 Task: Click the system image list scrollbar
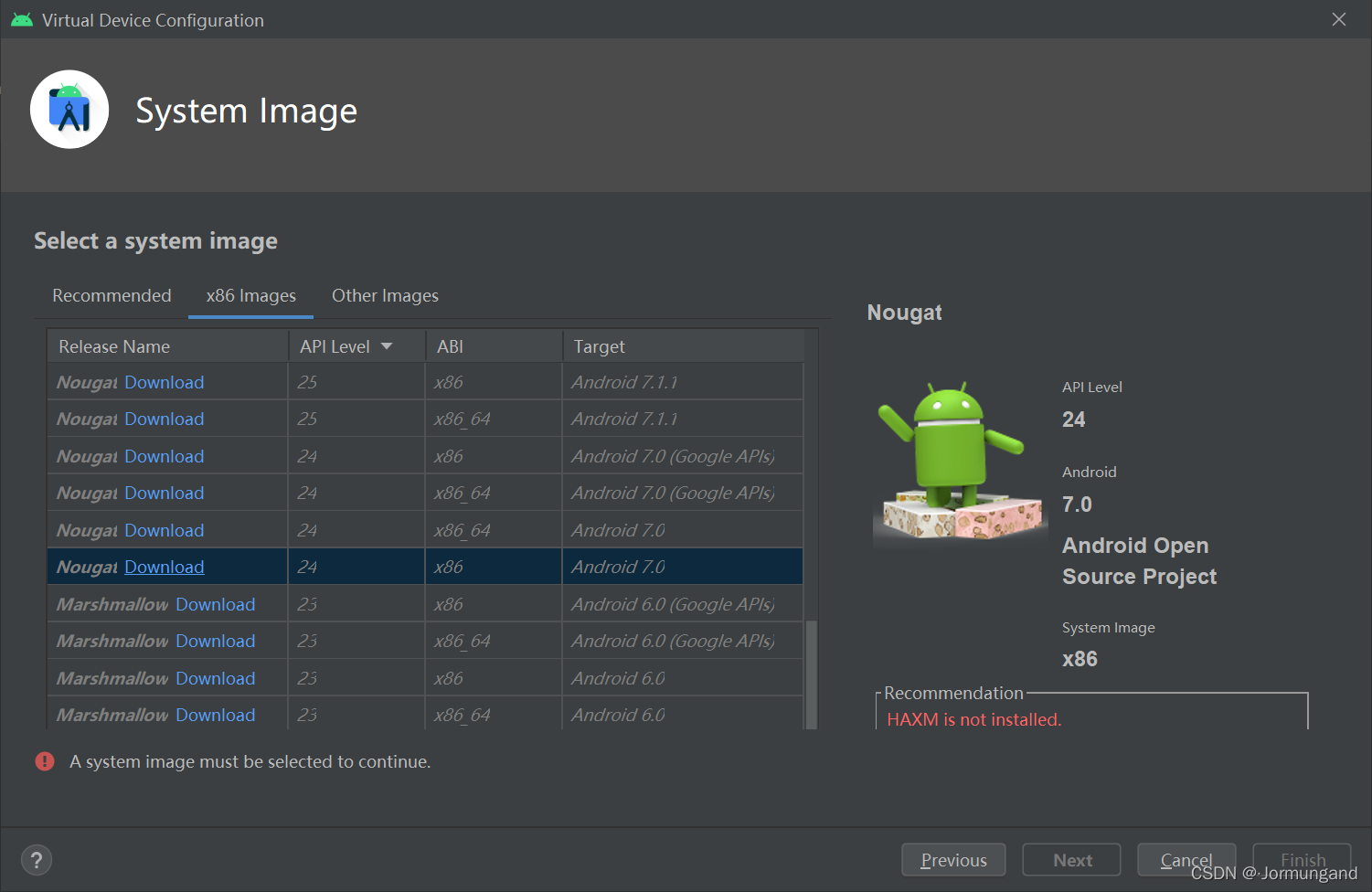[811, 674]
